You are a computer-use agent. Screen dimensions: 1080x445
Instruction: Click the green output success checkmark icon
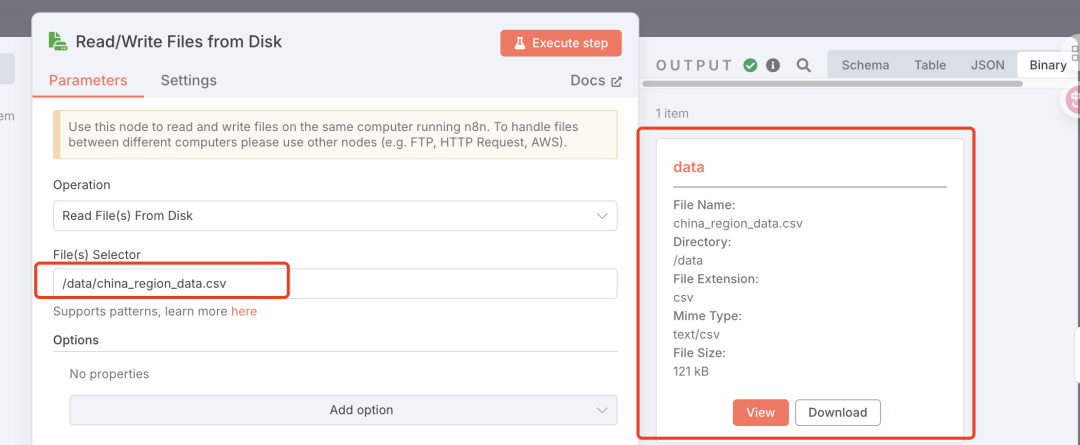click(750, 65)
